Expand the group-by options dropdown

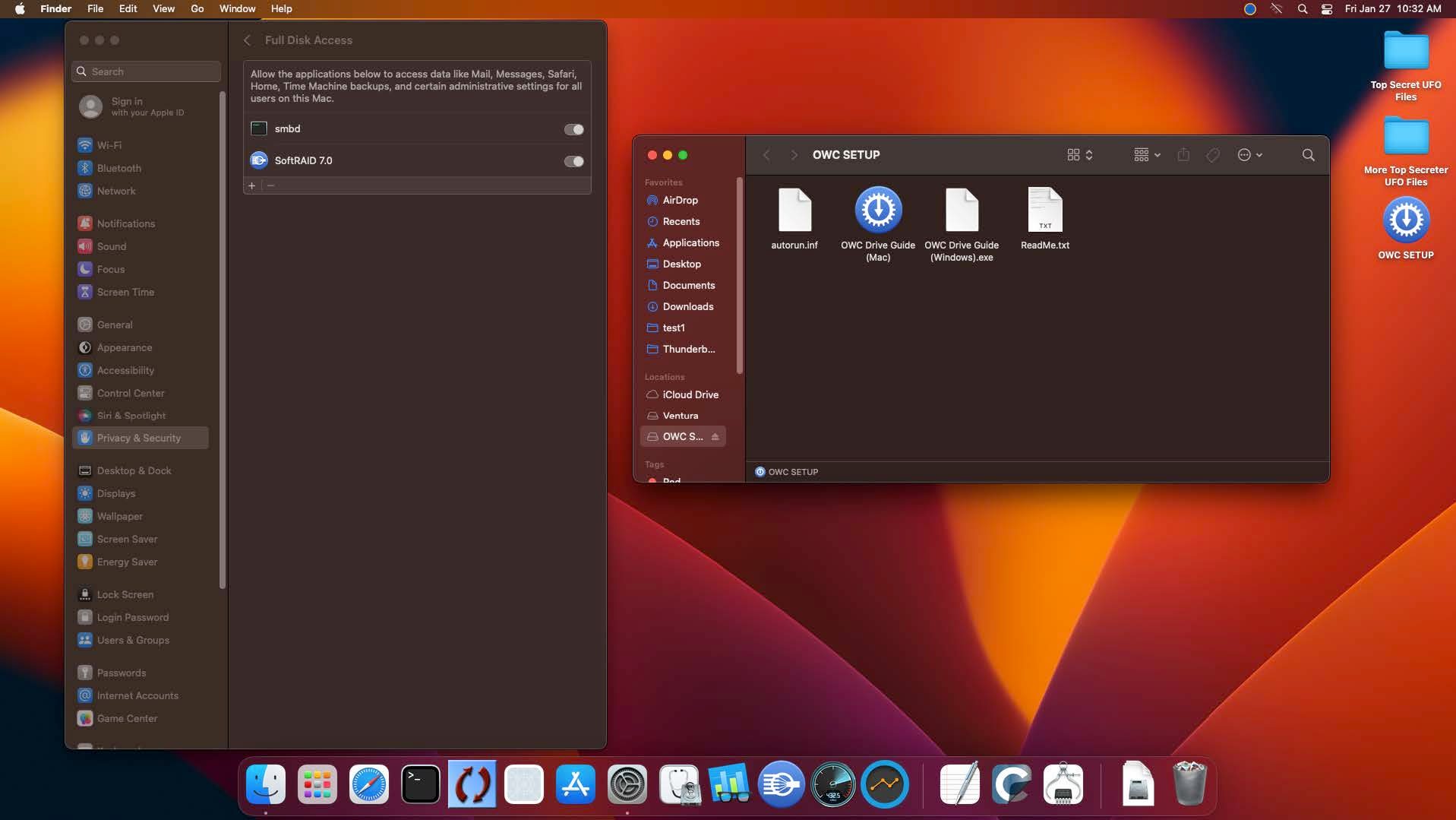[1146, 155]
